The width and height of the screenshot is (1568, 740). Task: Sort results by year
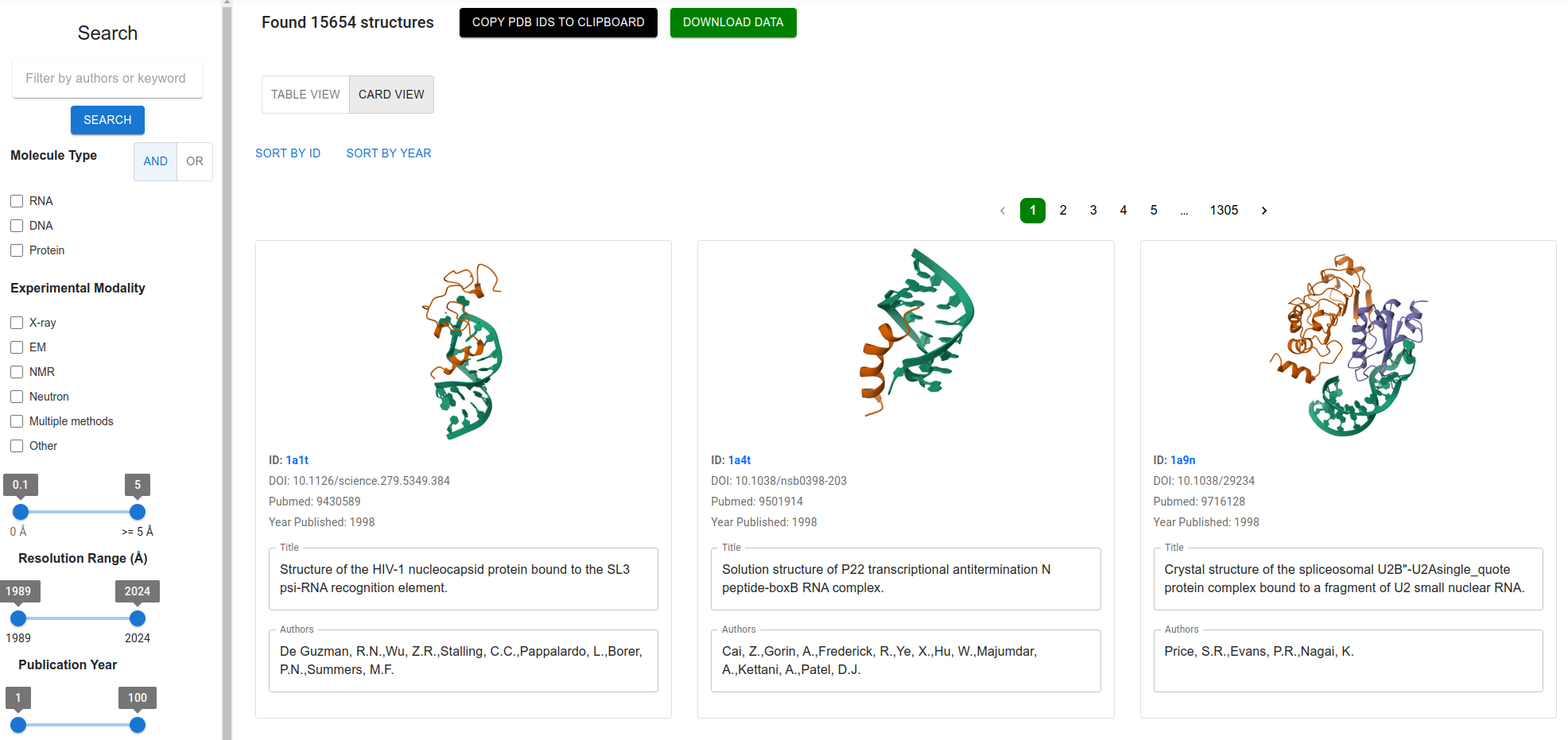click(x=389, y=153)
